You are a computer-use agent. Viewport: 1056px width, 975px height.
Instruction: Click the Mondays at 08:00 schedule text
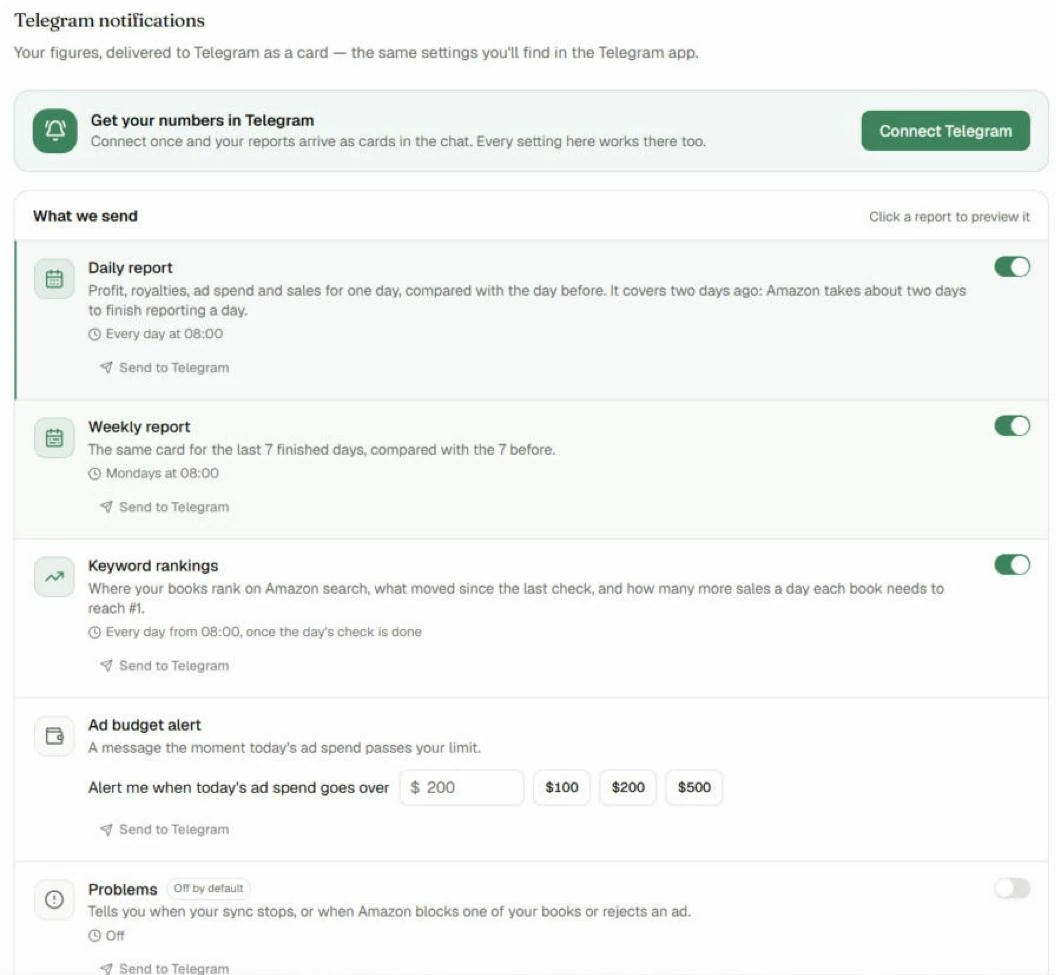162,473
